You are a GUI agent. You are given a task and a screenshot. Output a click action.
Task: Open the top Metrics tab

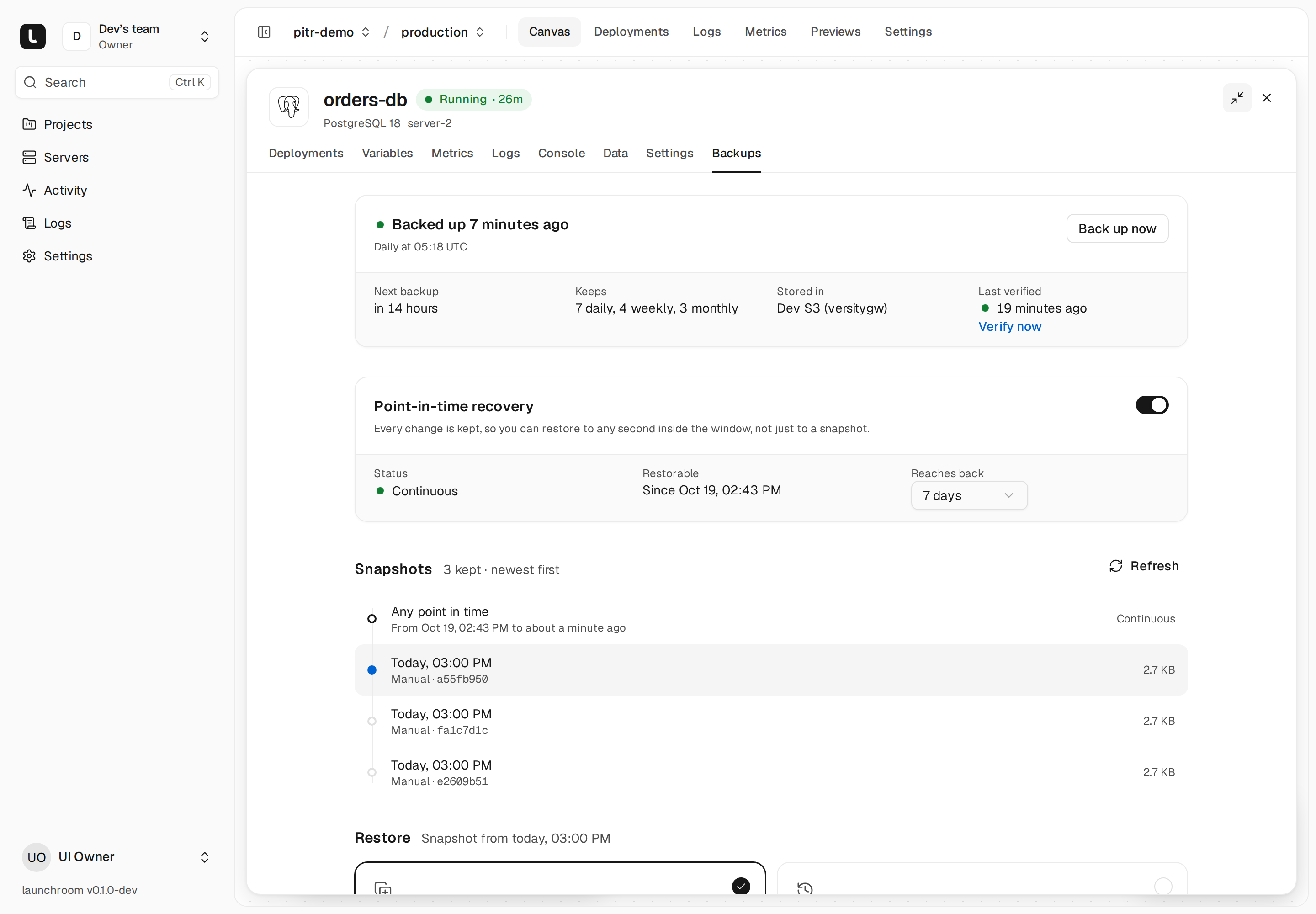[x=766, y=32]
